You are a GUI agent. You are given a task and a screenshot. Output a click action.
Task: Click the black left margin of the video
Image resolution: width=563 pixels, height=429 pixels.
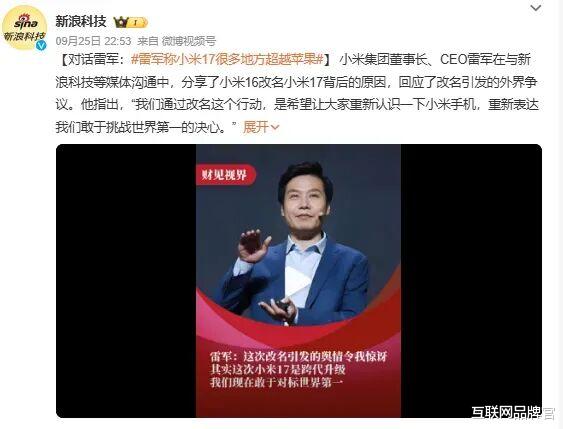(126, 281)
